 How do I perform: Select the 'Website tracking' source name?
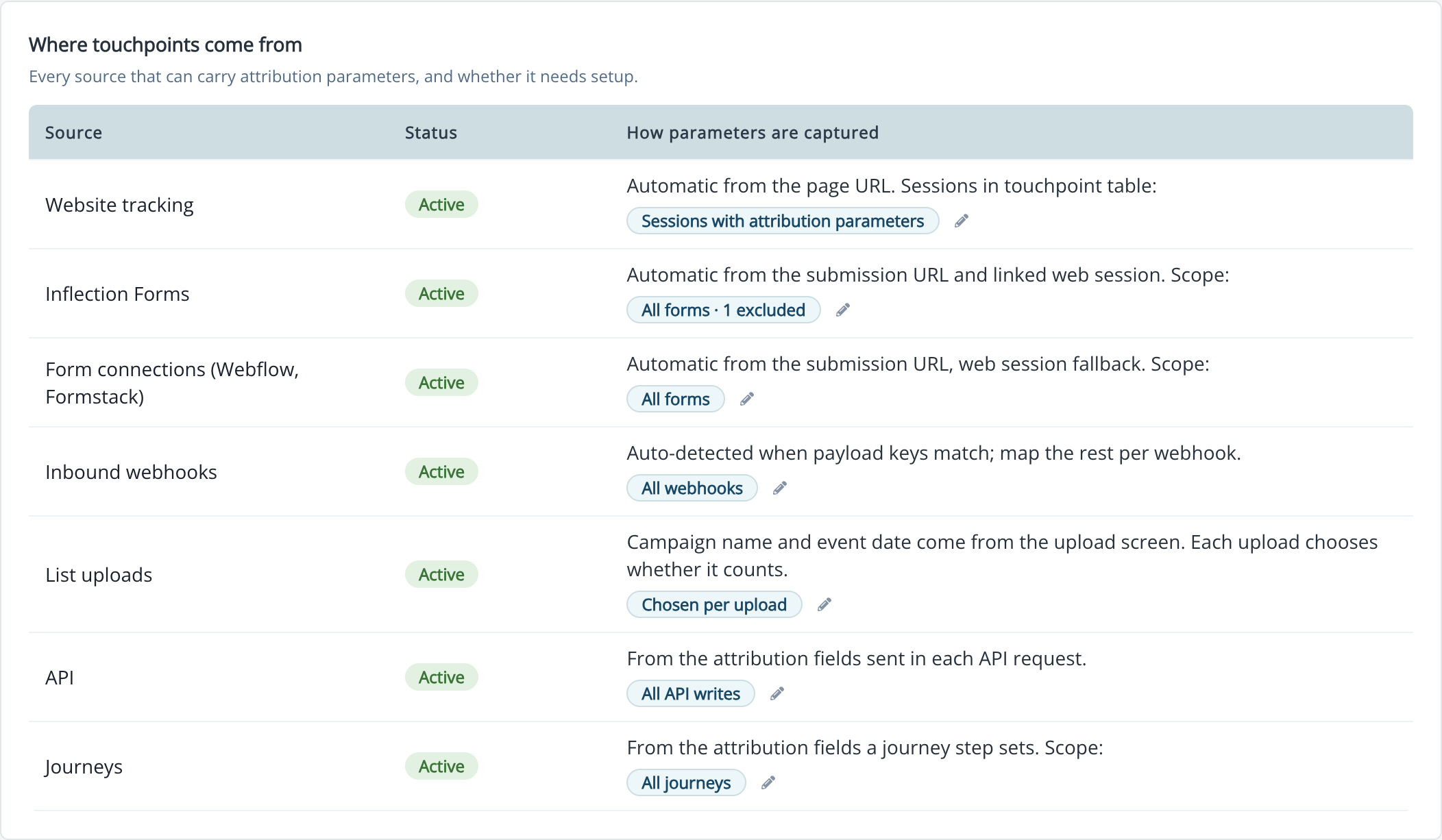[119, 205]
